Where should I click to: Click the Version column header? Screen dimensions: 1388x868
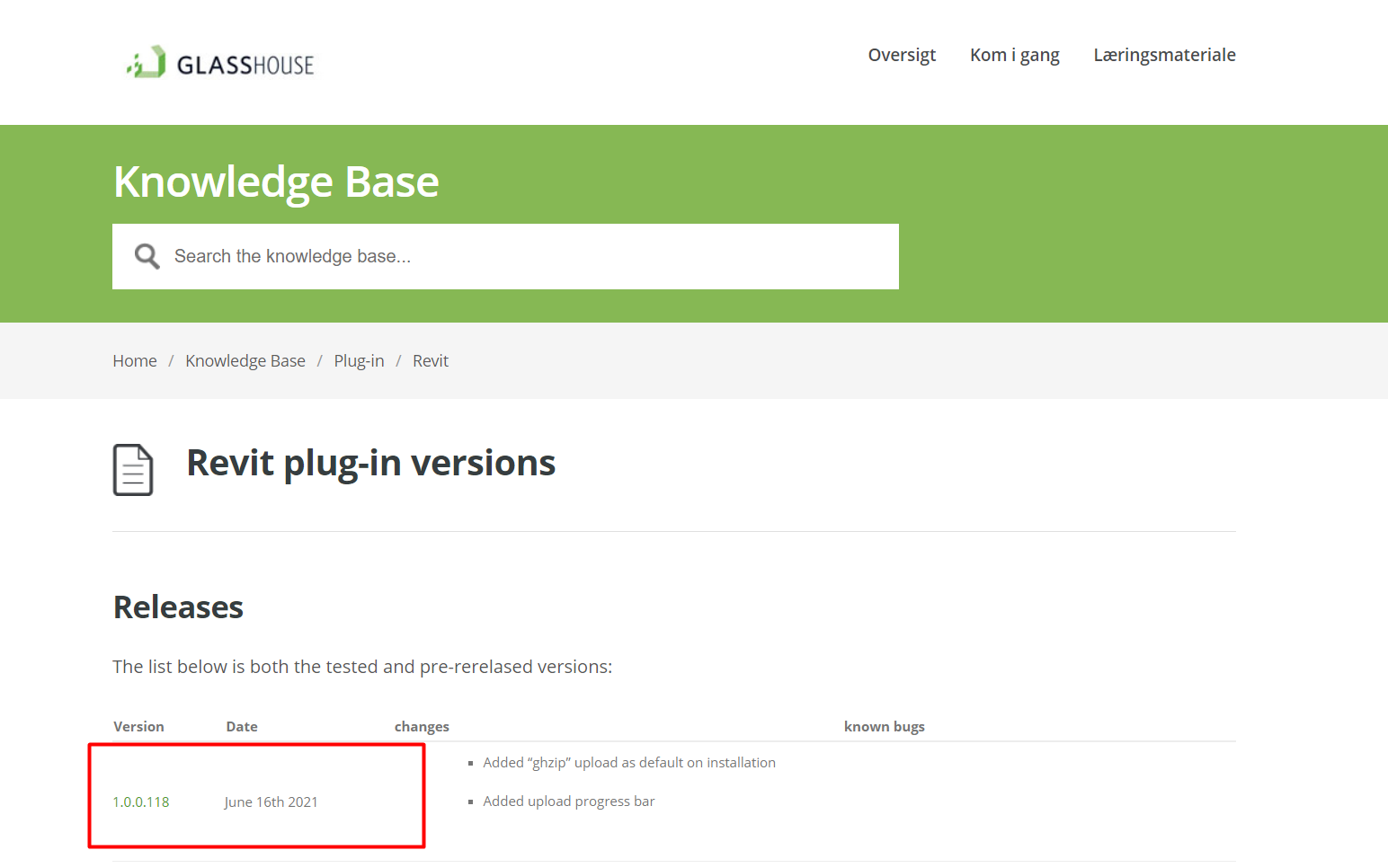(138, 726)
